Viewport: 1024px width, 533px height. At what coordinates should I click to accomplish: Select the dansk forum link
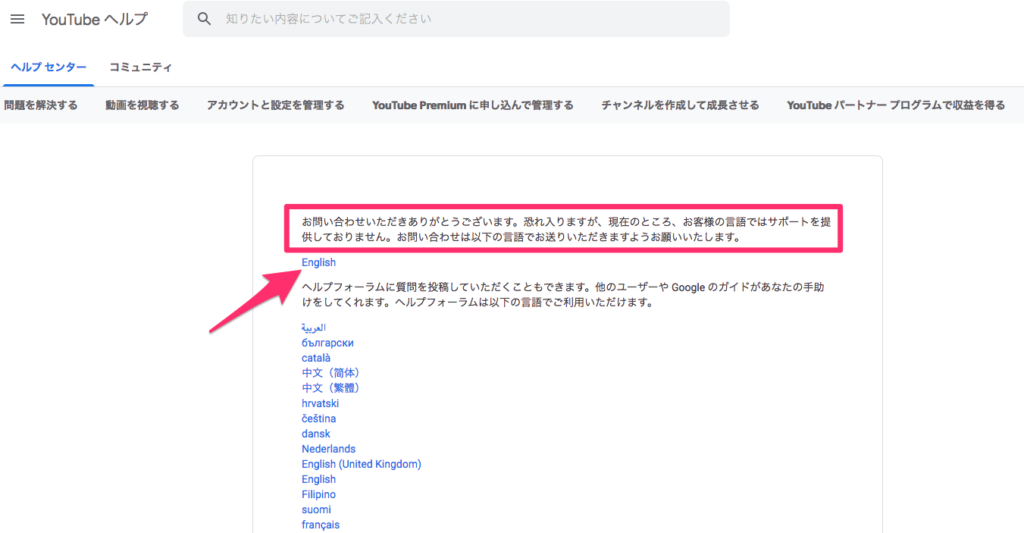point(316,434)
